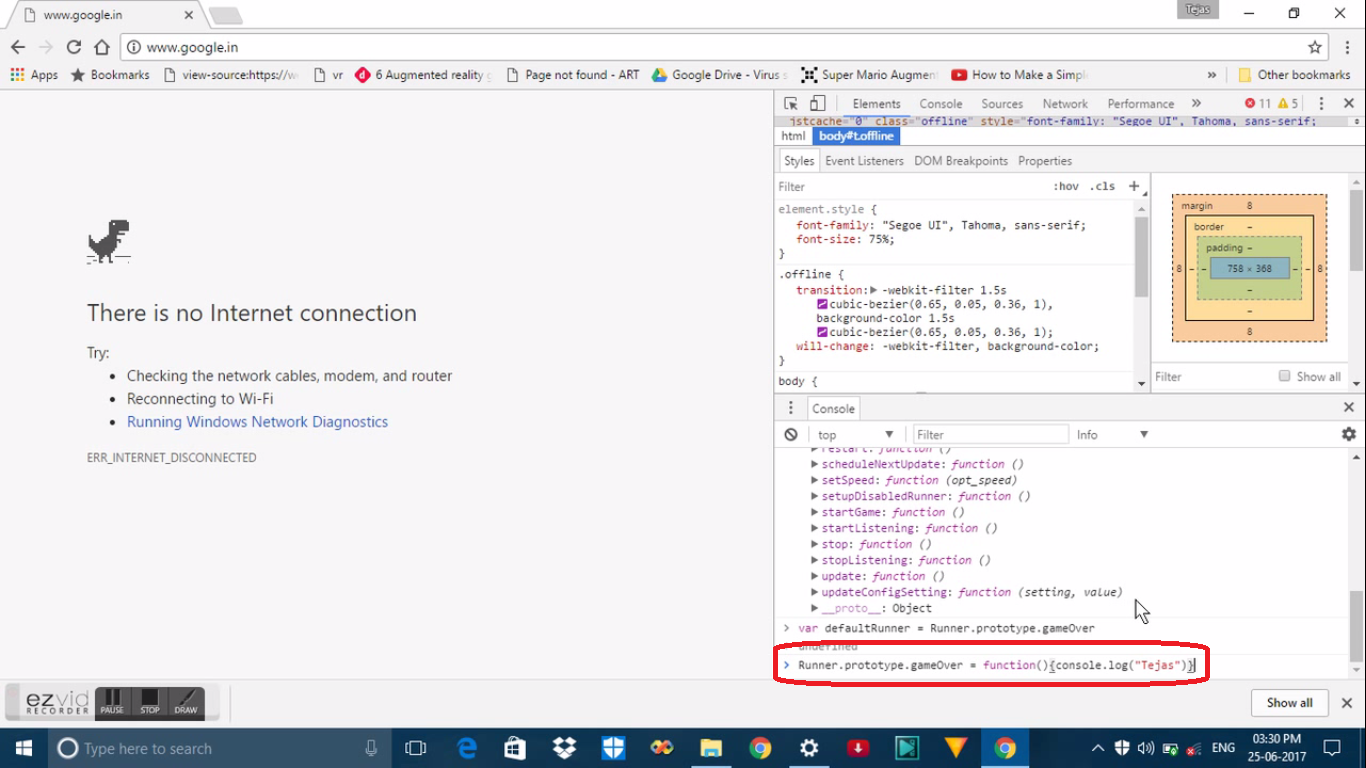Expand the stopListening function entry
Viewport: 1366px width, 768px height.
click(814, 560)
